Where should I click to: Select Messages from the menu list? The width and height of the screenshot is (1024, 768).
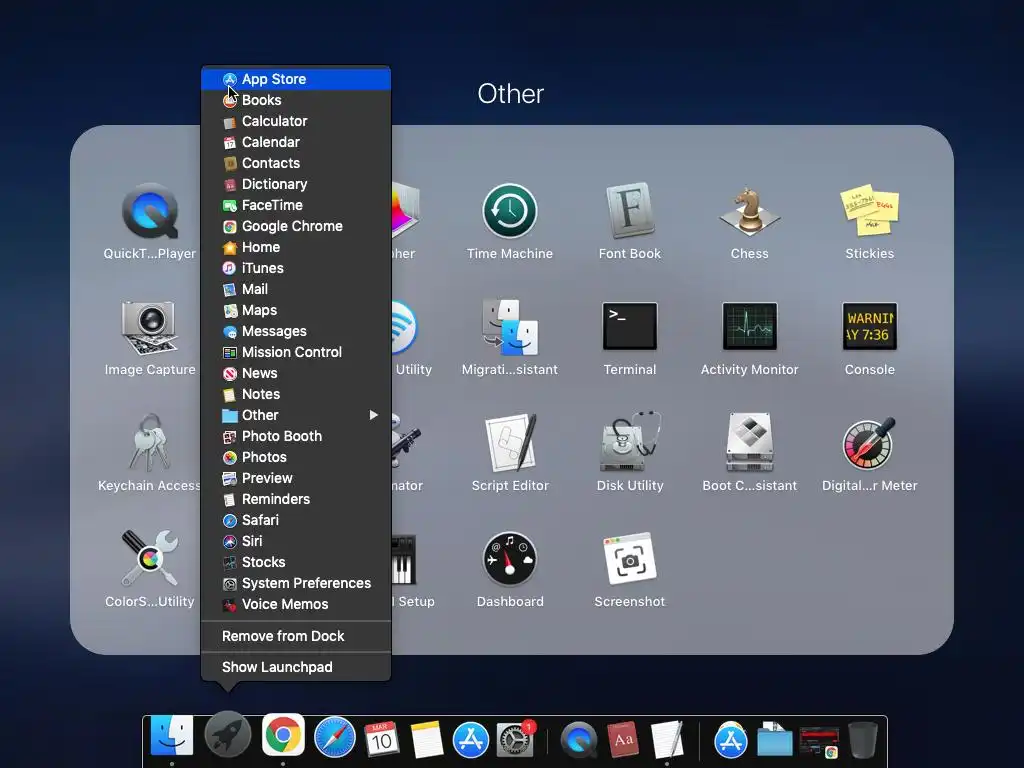coord(296,331)
